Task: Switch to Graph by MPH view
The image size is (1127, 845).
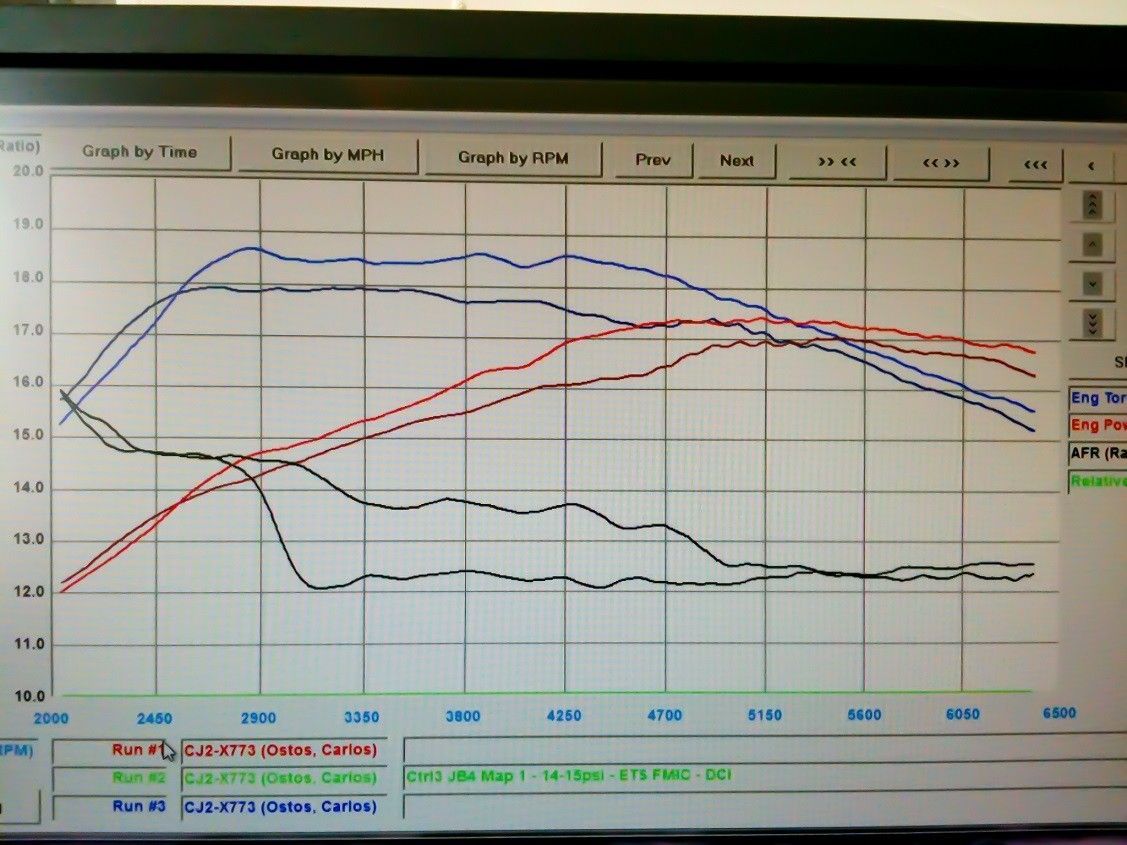Action: (327, 155)
